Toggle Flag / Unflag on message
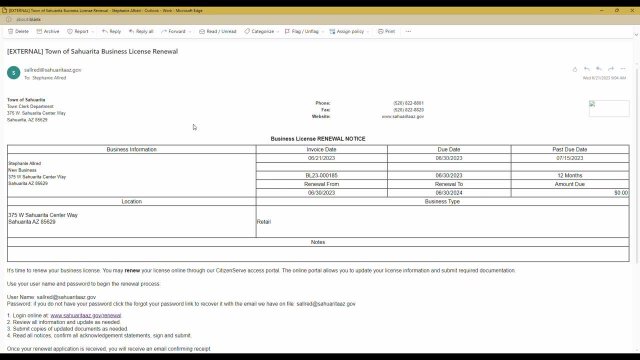Viewport: 640px width, 360px height. (x=302, y=31)
